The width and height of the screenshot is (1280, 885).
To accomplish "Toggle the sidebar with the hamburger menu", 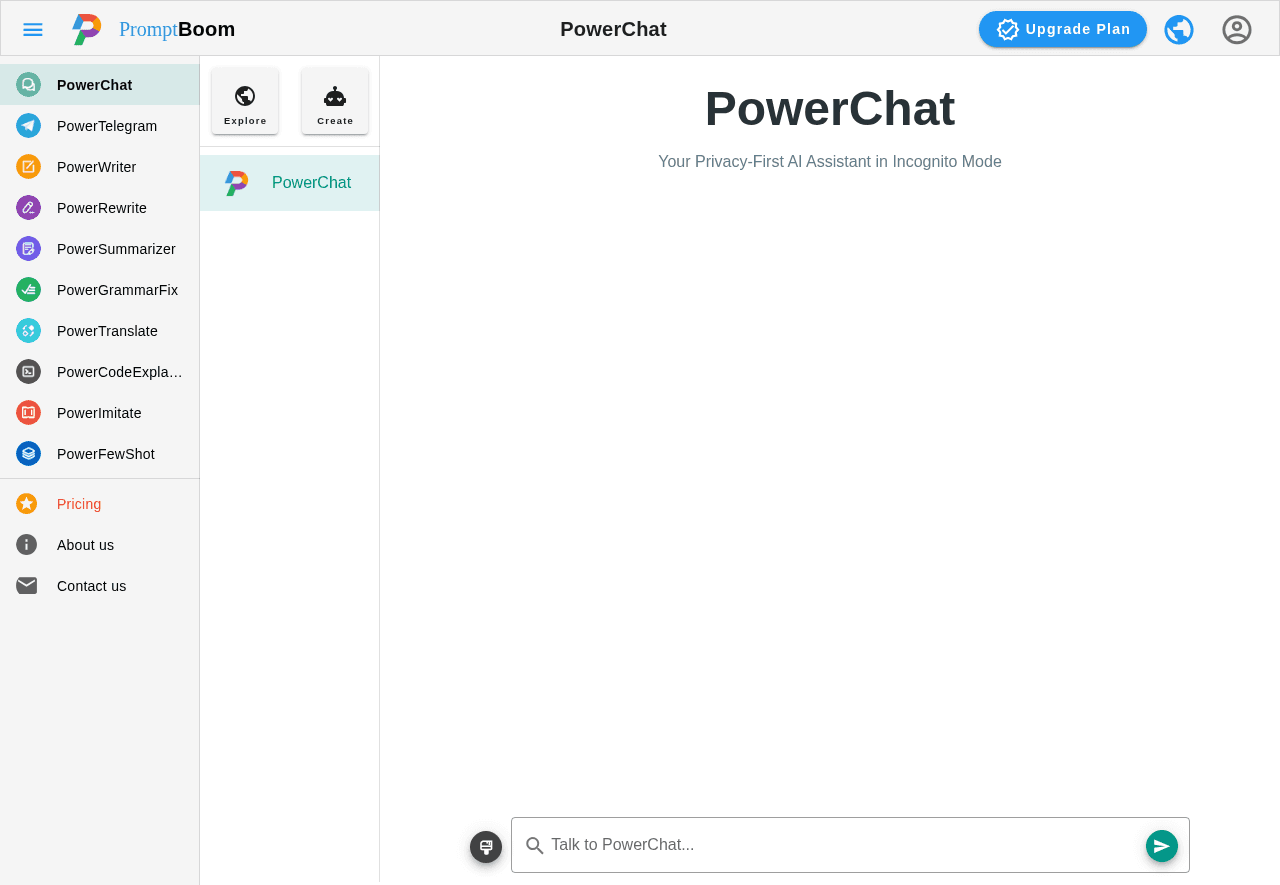I will 32,28.
